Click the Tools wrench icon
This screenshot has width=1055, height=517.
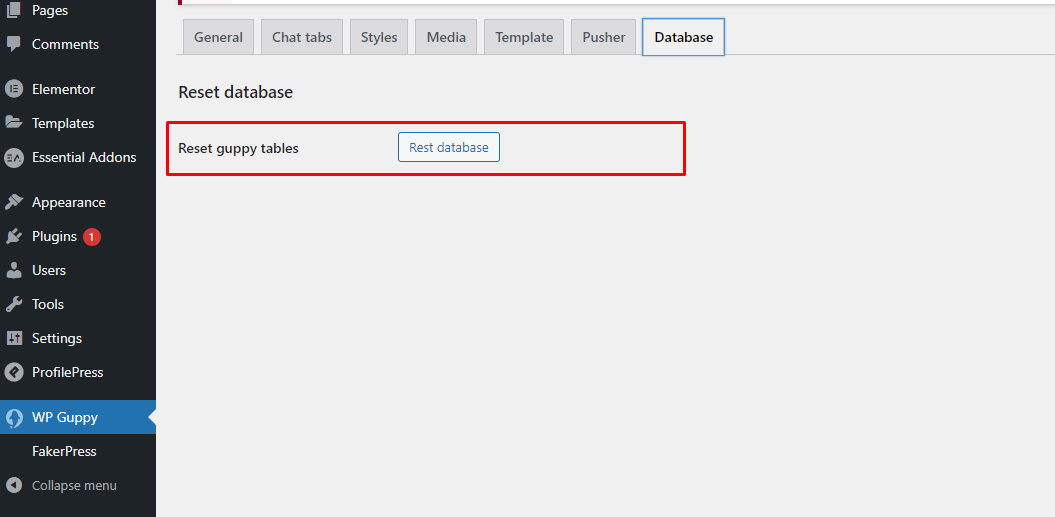tap(14, 304)
